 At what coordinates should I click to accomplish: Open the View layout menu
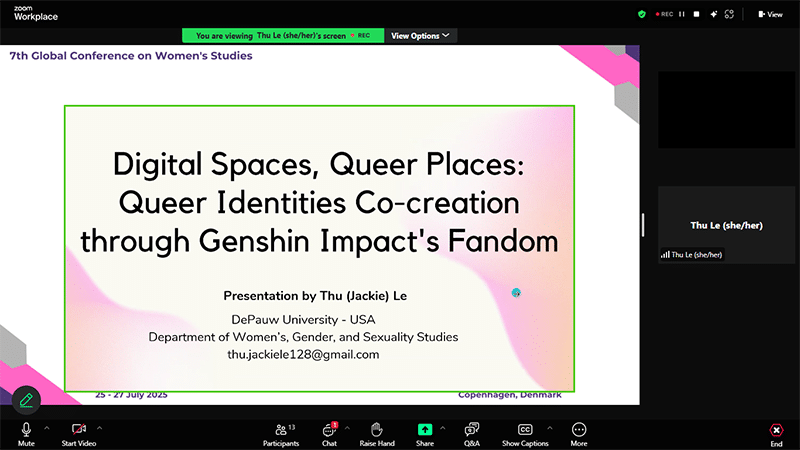click(770, 14)
